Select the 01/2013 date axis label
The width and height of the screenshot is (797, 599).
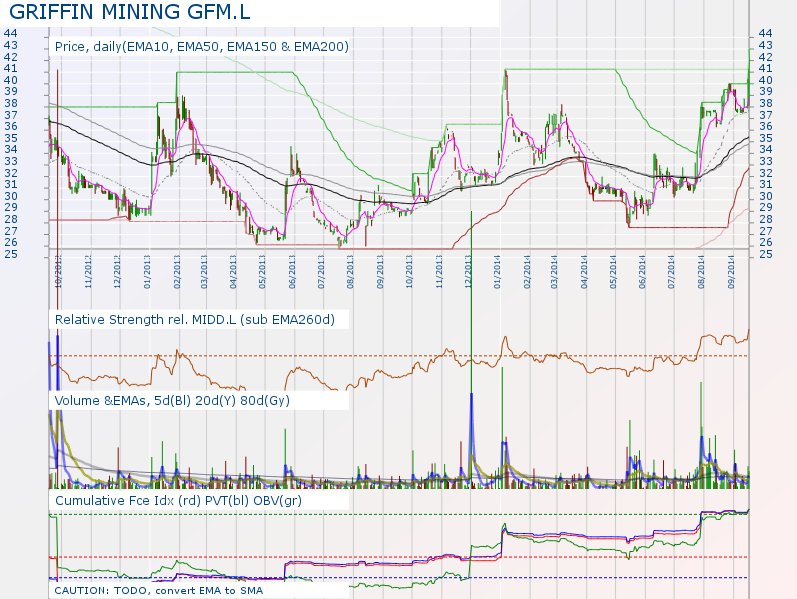pyautogui.click(x=147, y=272)
